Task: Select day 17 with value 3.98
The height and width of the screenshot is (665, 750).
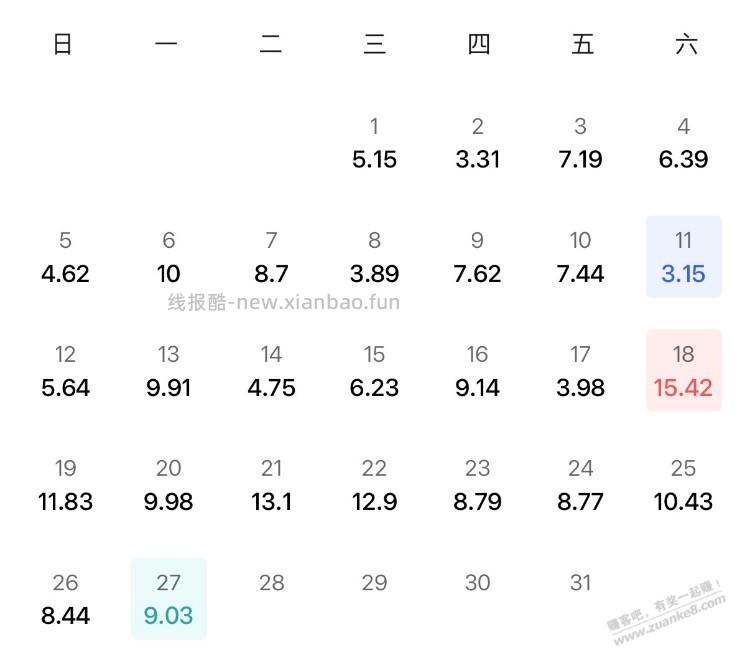Action: click(x=580, y=371)
